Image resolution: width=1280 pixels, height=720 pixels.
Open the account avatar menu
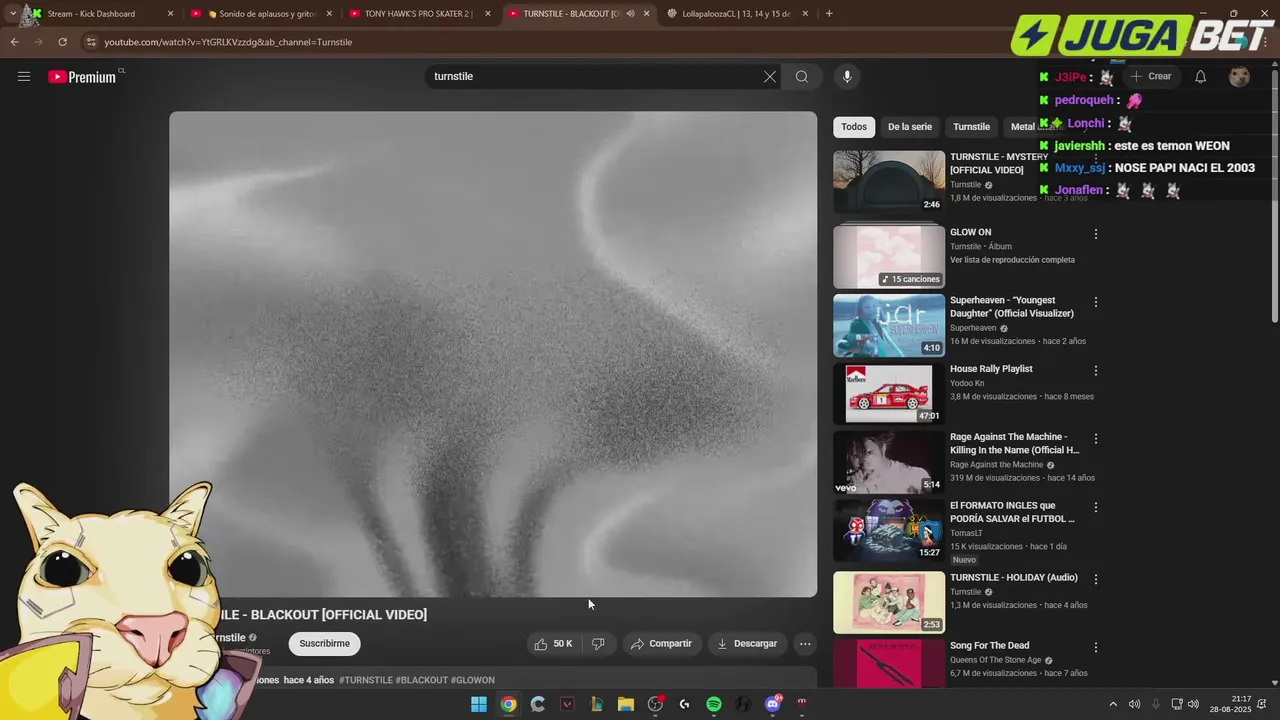(1240, 76)
